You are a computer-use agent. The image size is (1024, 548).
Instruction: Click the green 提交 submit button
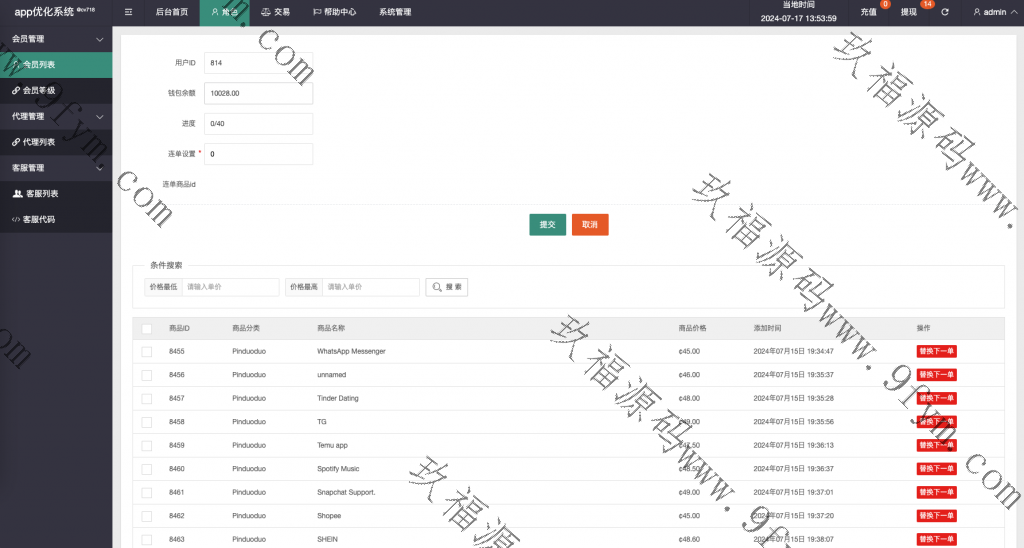(x=547, y=225)
